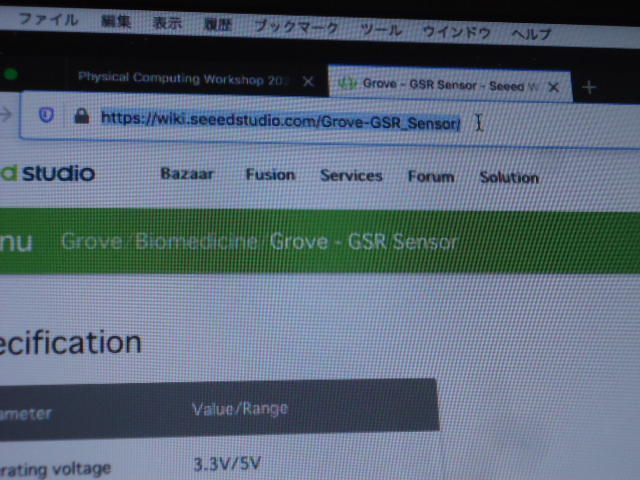Click the 3.3V/5V voltage value
The height and width of the screenshot is (480, 640).
(x=227, y=464)
